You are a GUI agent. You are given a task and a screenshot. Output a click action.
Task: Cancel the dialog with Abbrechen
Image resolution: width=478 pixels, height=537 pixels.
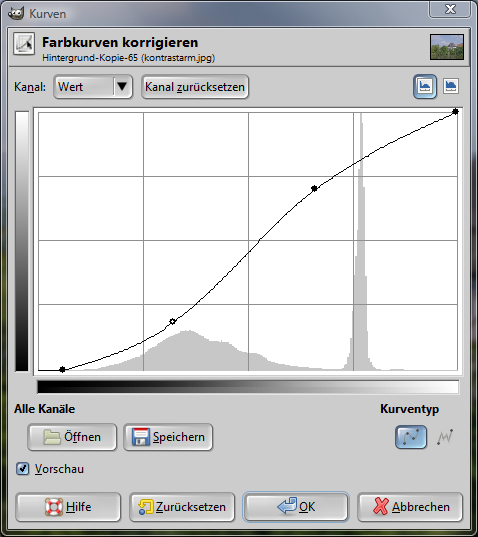(x=410, y=507)
